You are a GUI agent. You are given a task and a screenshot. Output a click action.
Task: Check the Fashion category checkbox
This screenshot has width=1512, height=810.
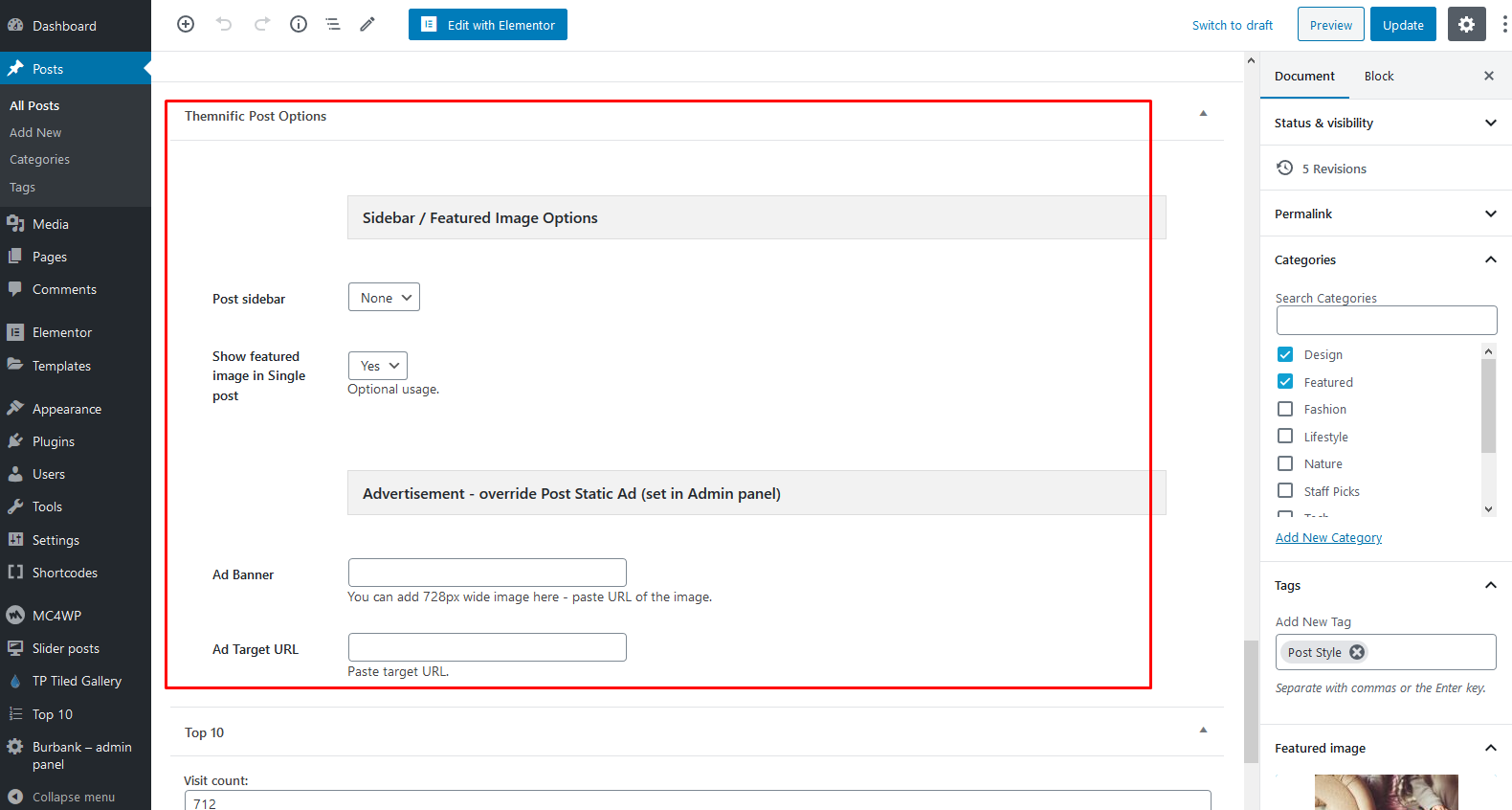click(x=1285, y=409)
